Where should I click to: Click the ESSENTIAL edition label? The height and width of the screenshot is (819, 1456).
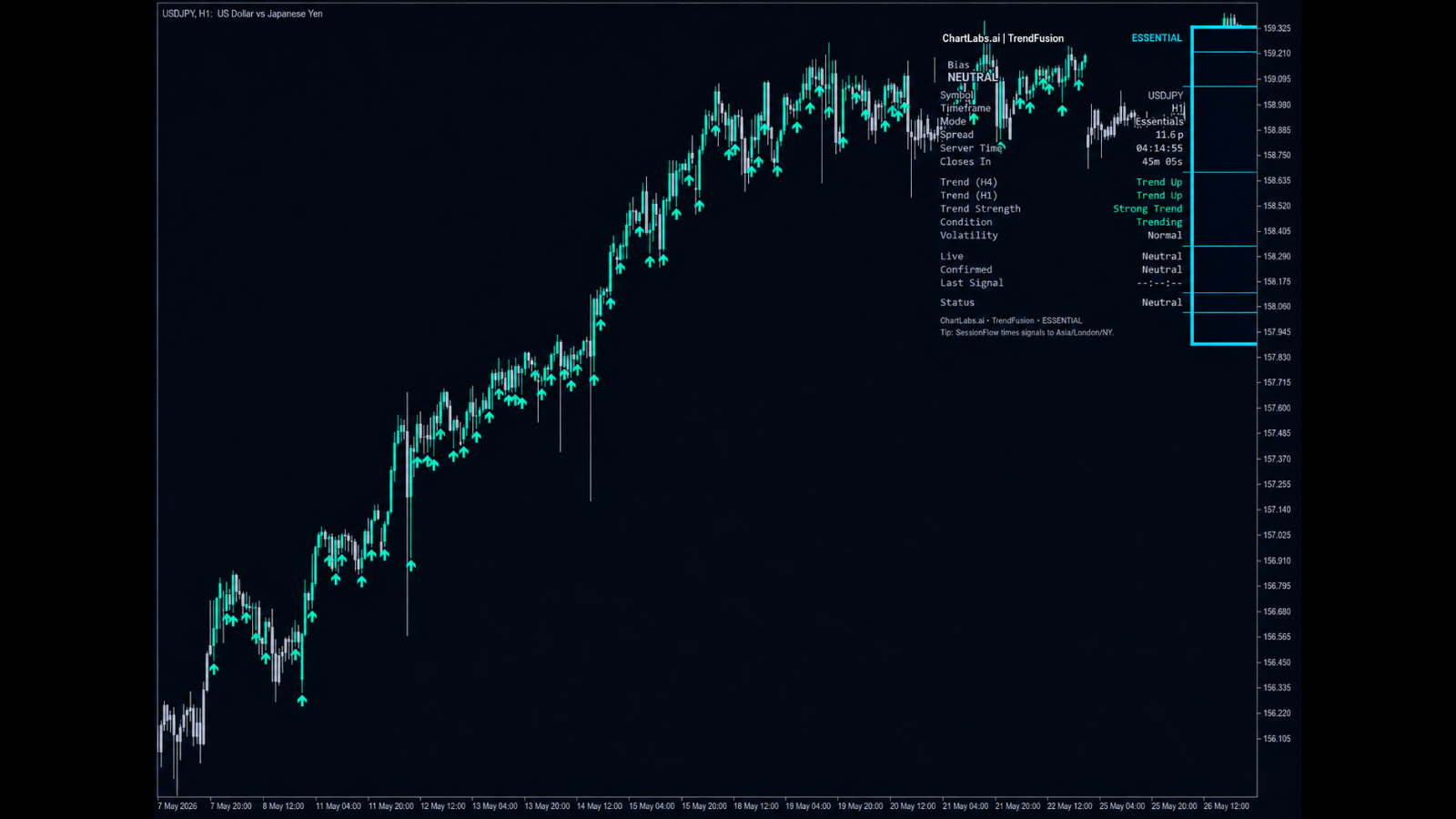tap(1157, 38)
